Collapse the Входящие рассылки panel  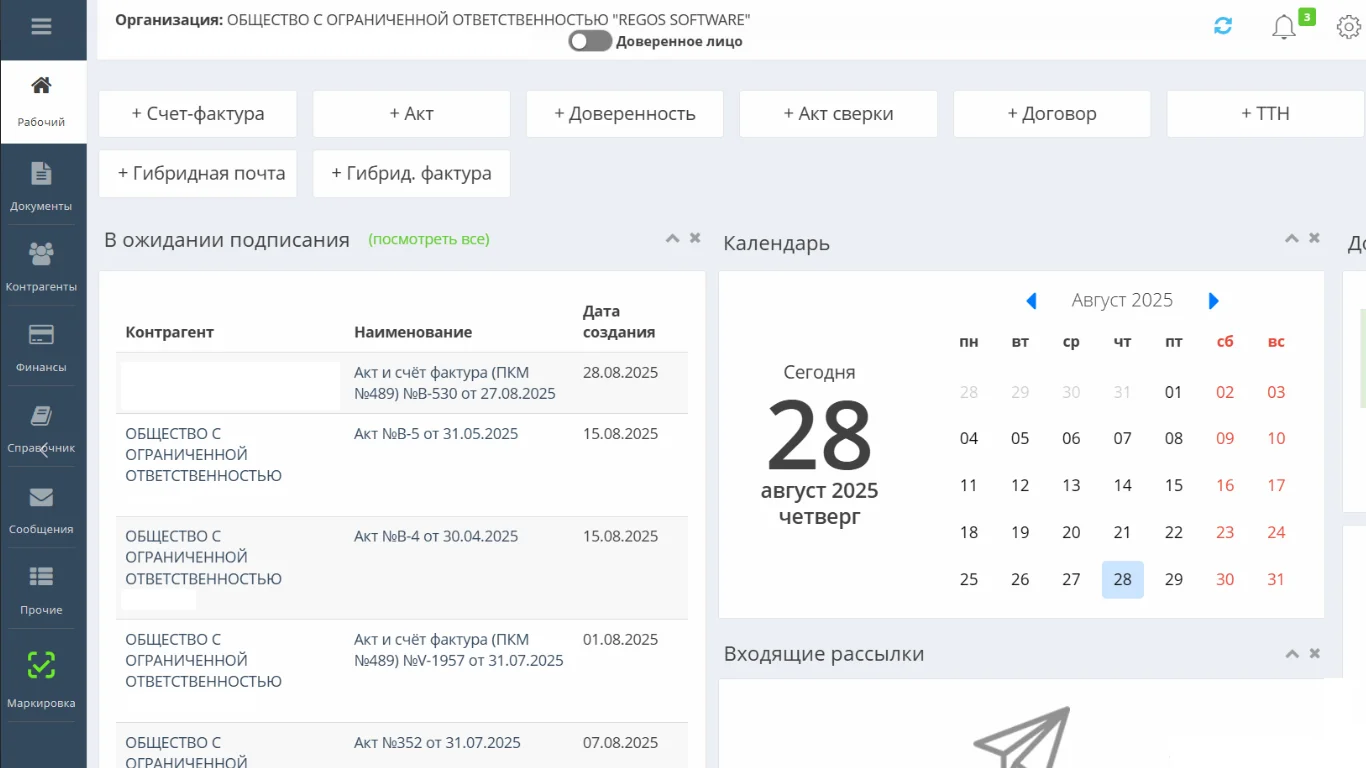pos(1292,653)
